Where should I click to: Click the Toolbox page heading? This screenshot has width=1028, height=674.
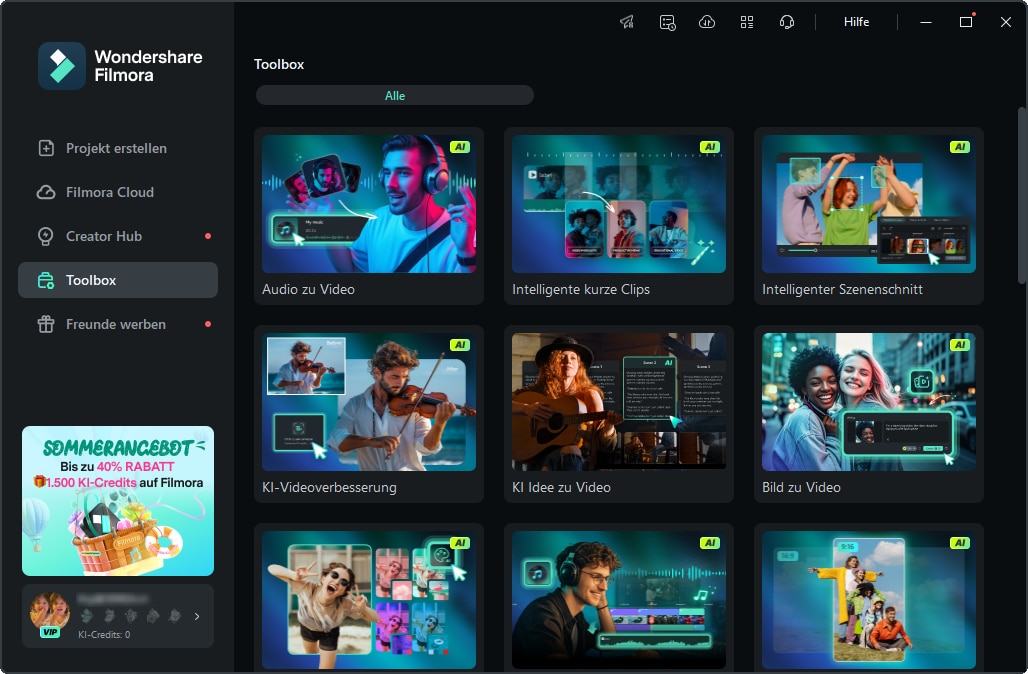[279, 64]
